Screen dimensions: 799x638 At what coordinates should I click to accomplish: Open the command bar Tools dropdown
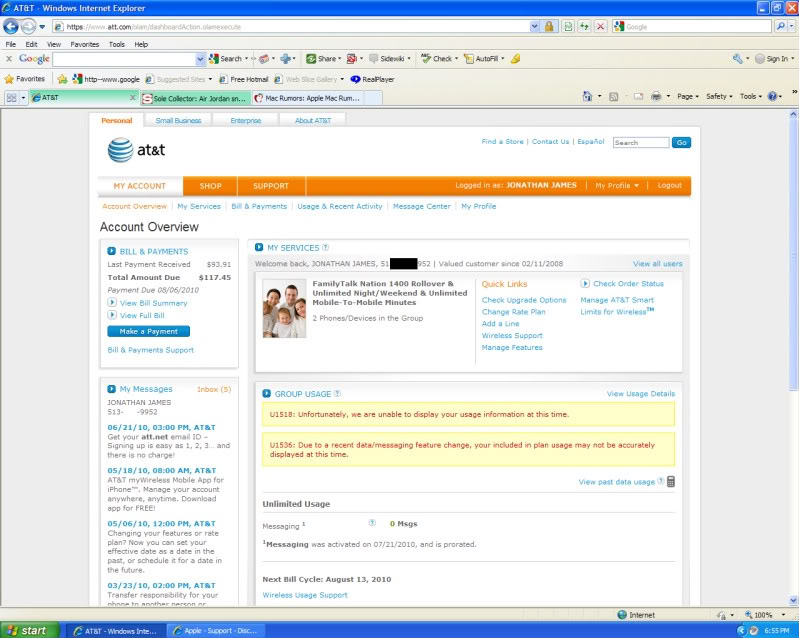point(751,96)
